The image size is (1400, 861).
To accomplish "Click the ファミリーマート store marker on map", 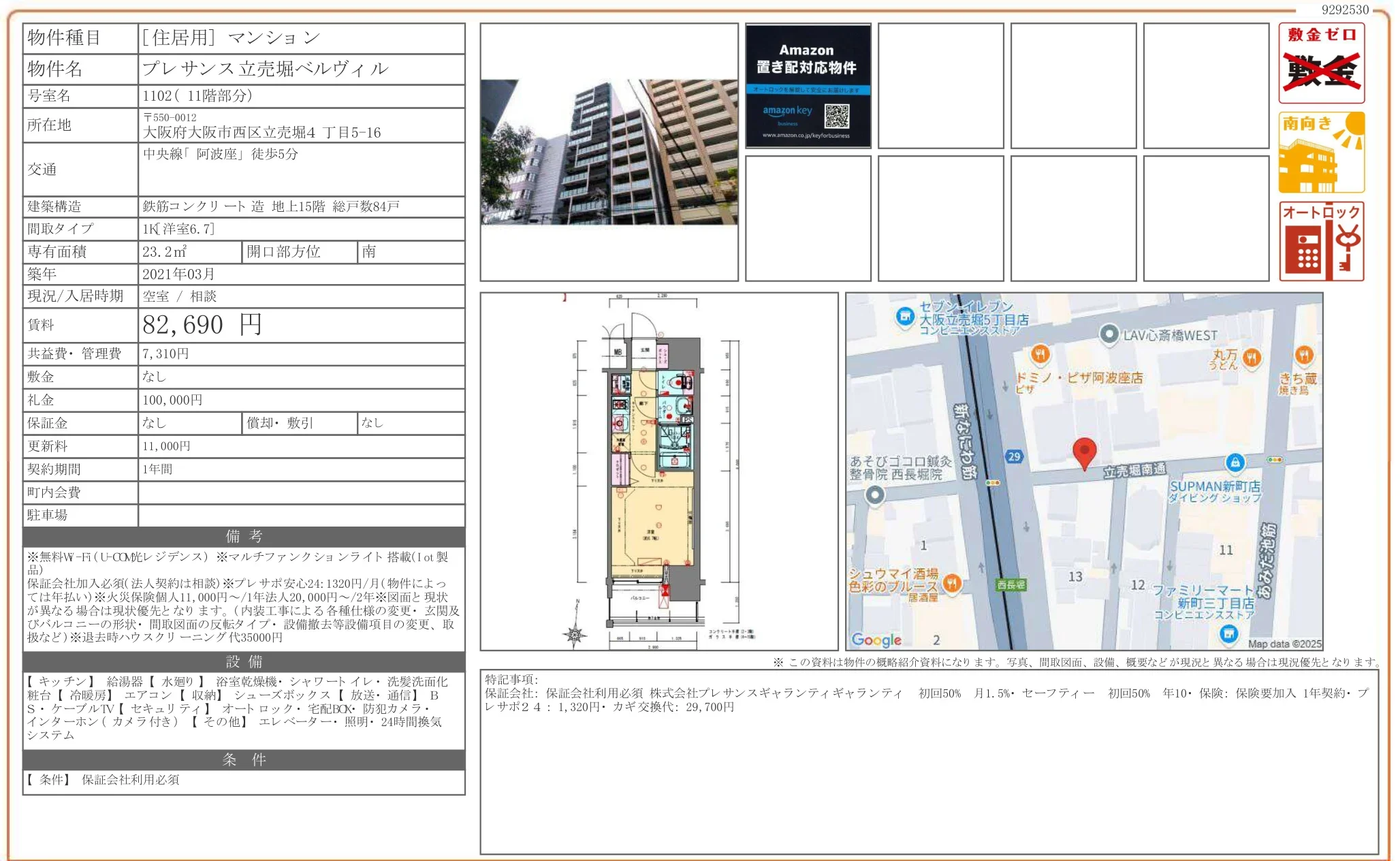I will 1228,633.
